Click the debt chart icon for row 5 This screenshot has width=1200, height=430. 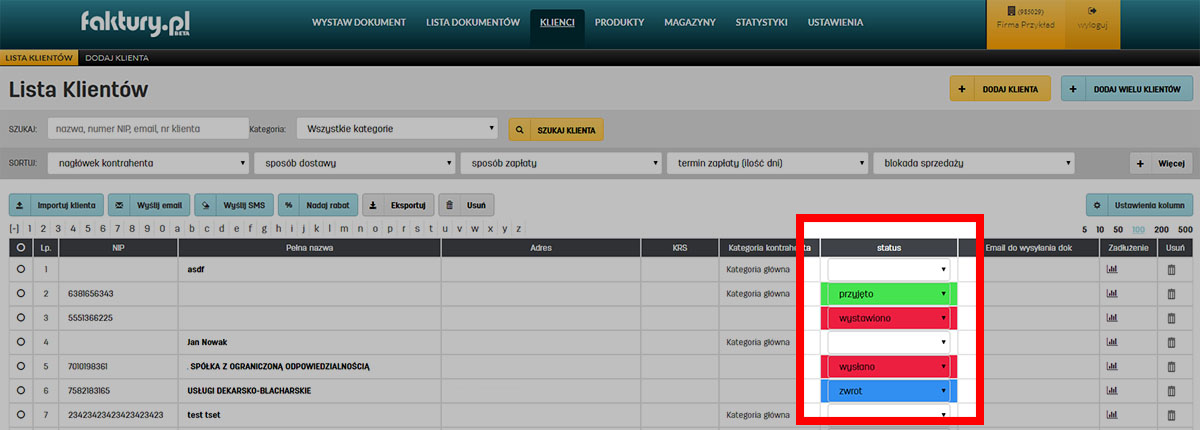point(1111,367)
